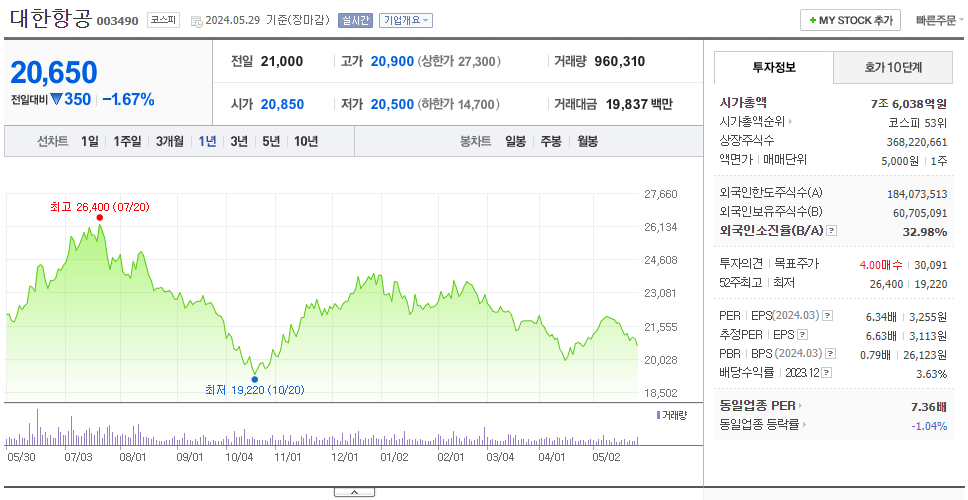Click the 외국인한도주식수 value 184,073,513
The image size is (968, 500).
[x=917, y=194]
